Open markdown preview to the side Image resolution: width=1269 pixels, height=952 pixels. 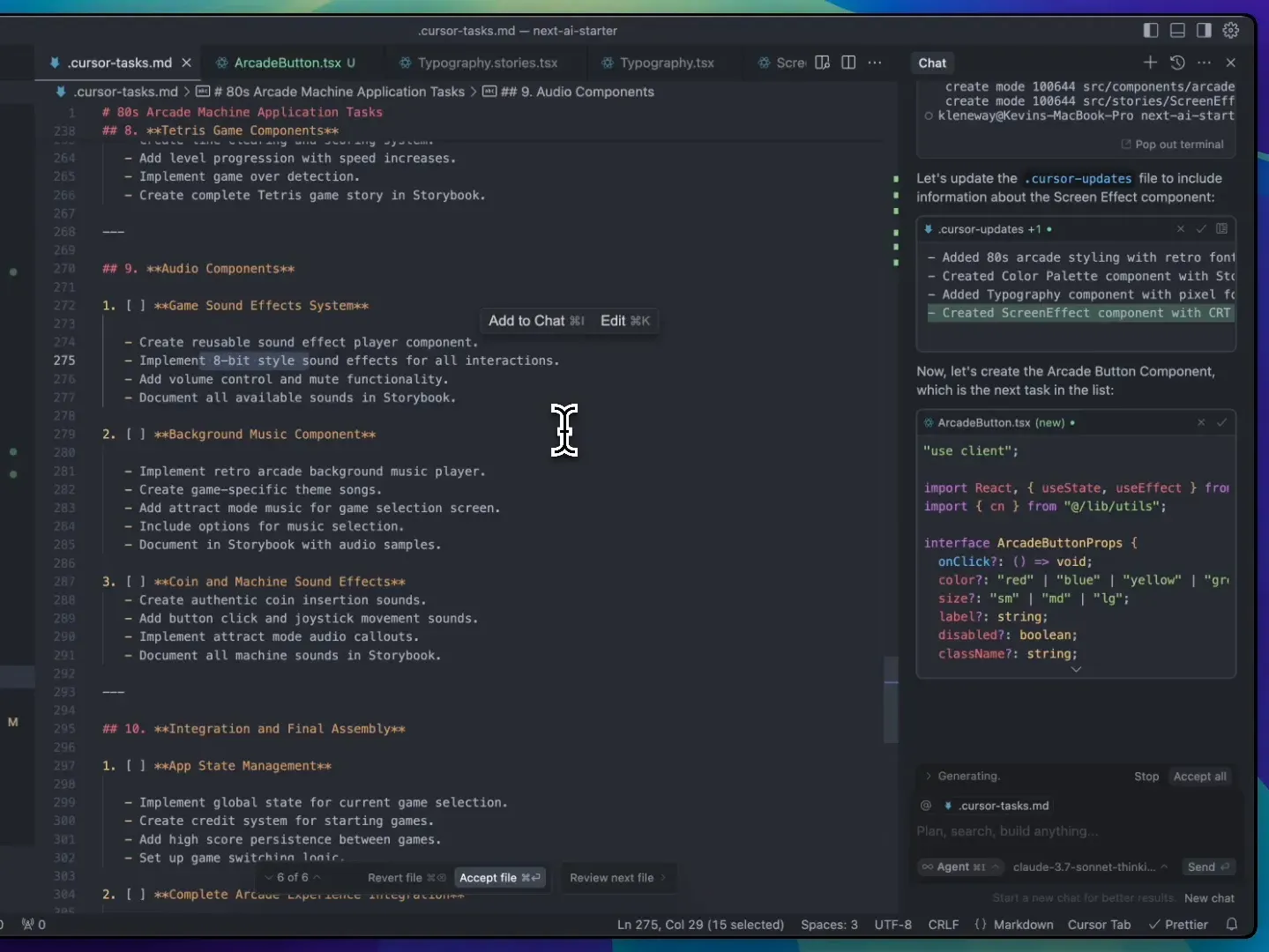(822, 63)
